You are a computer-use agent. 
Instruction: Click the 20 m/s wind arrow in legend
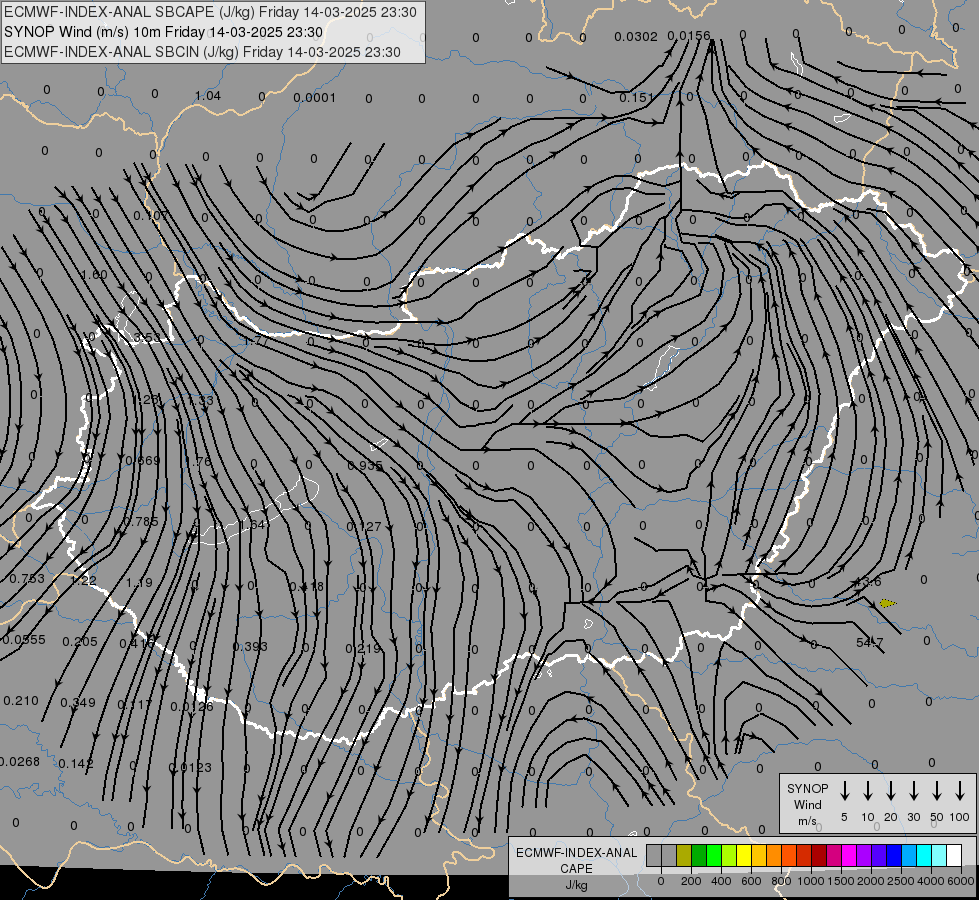point(890,791)
